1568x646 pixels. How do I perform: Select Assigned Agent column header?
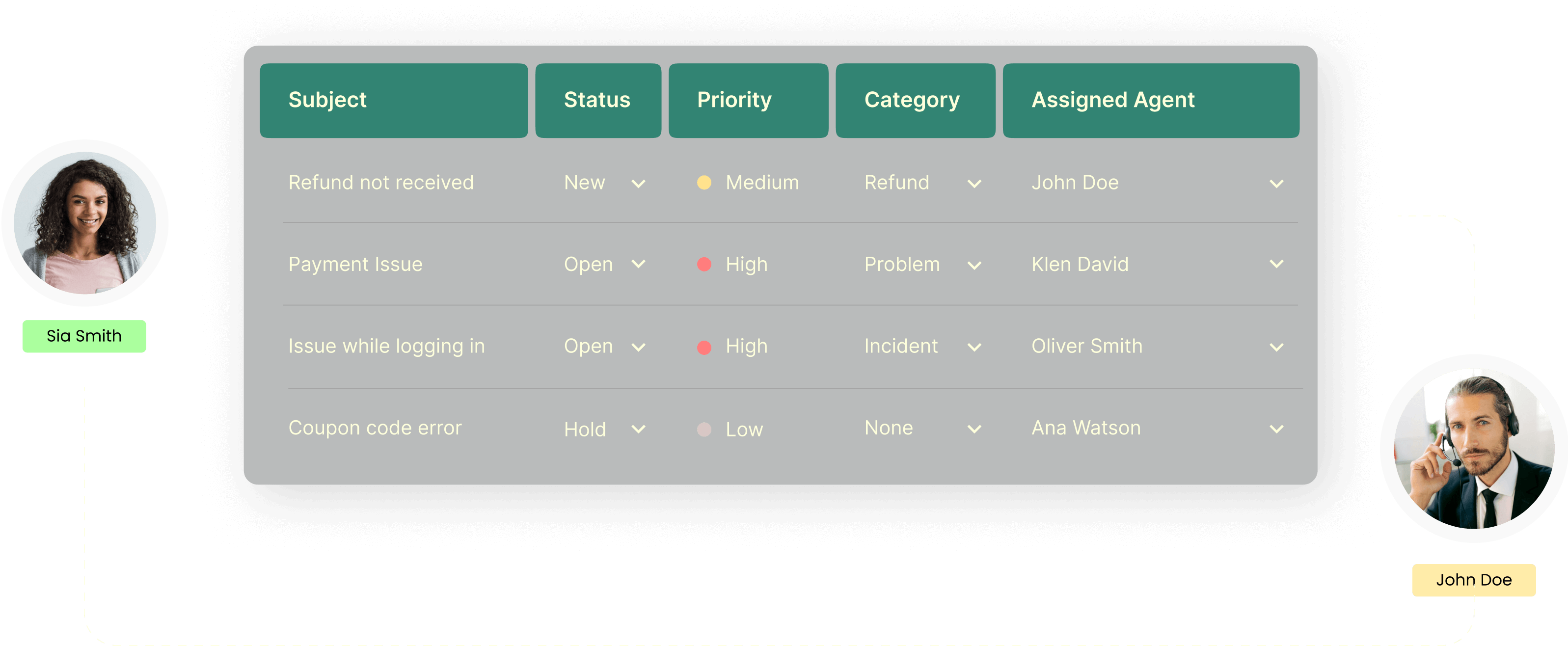[1150, 101]
